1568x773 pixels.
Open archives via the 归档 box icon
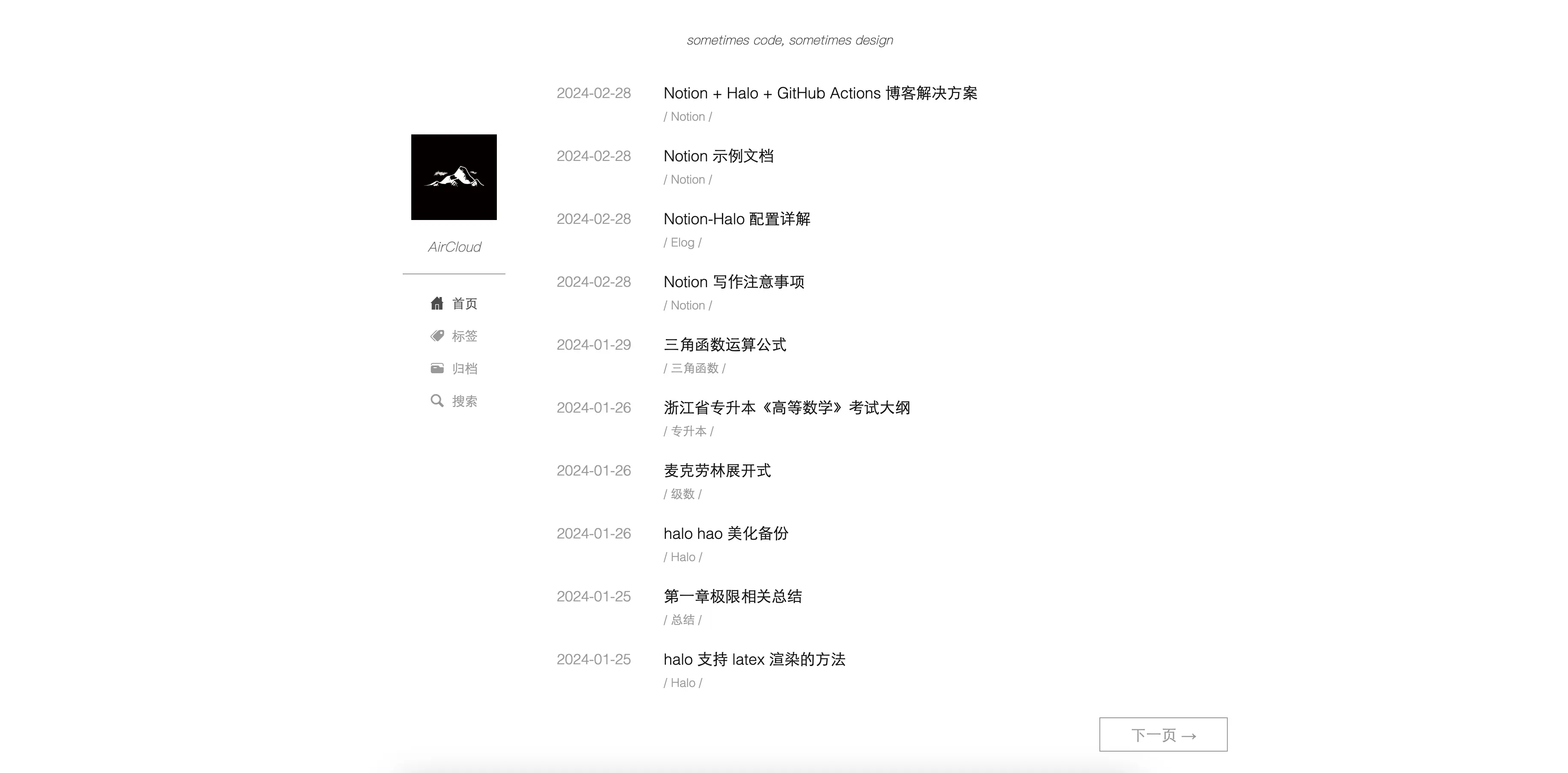pyautogui.click(x=437, y=368)
